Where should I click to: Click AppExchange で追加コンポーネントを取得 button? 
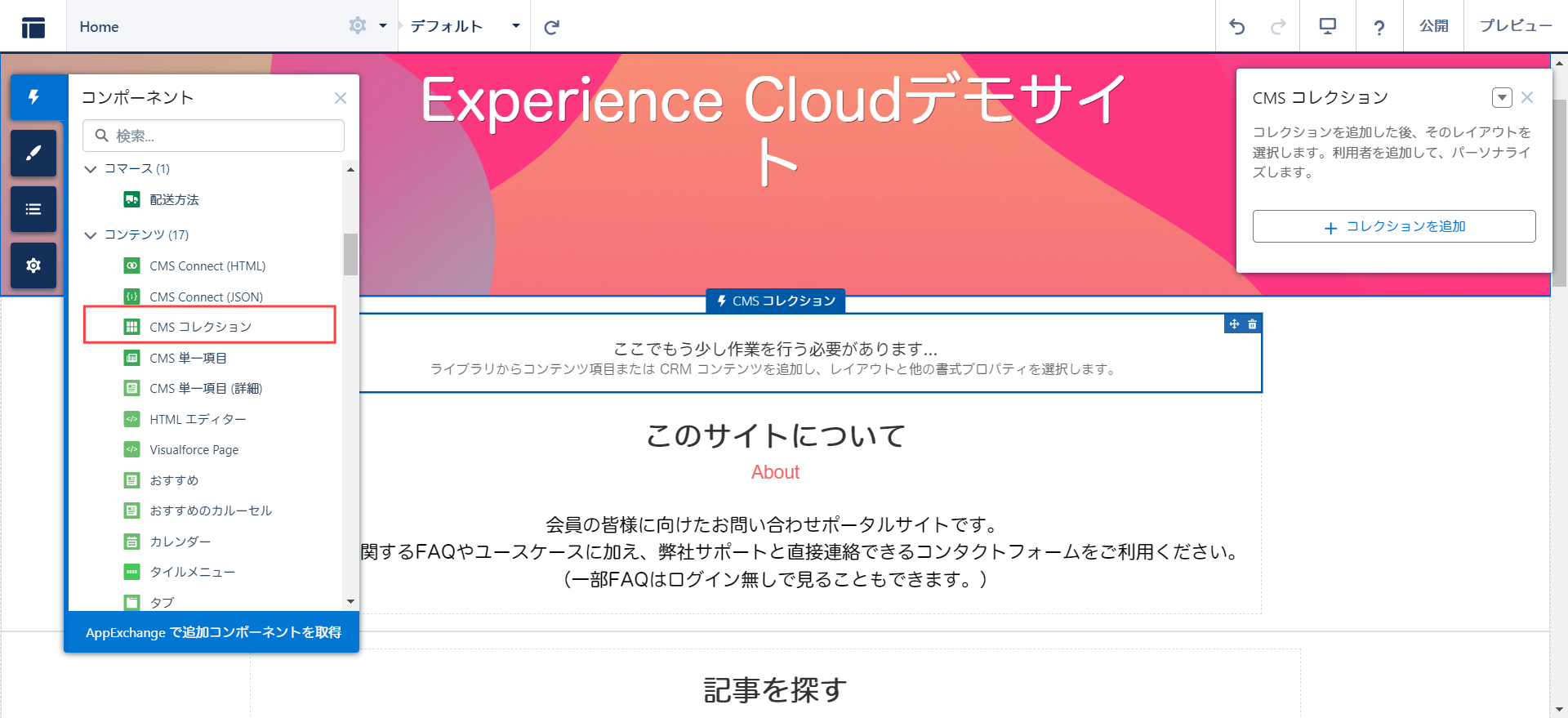click(x=212, y=632)
